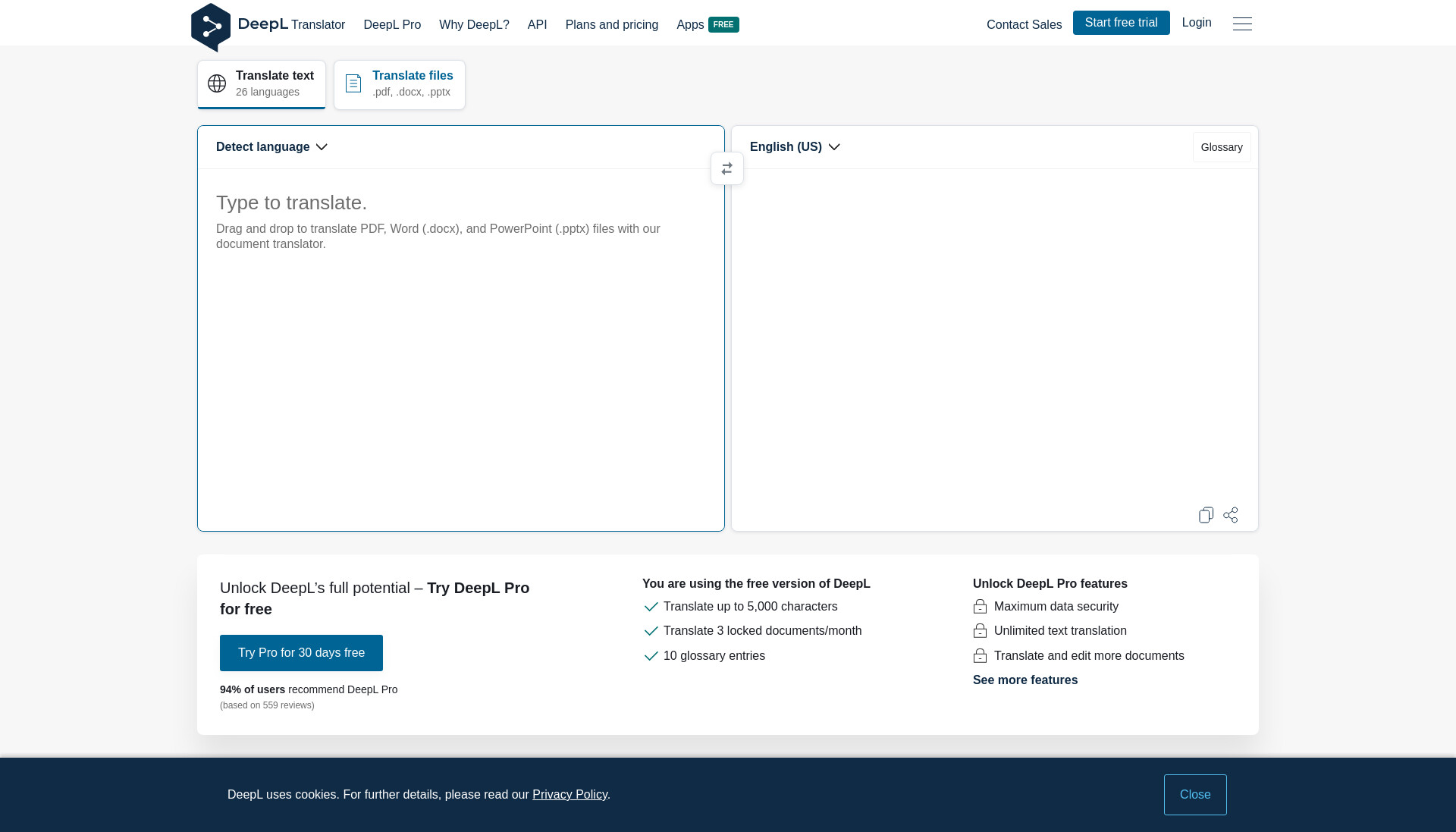The image size is (1456, 832).
Task: Select the Translate text tab
Action: click(262, 84)
